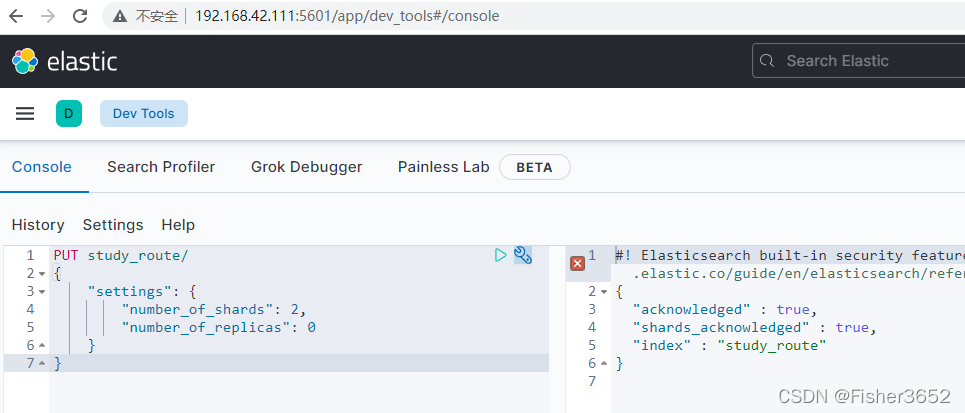
Task: Open the Painless Lab tab
Action: (444, 167)
